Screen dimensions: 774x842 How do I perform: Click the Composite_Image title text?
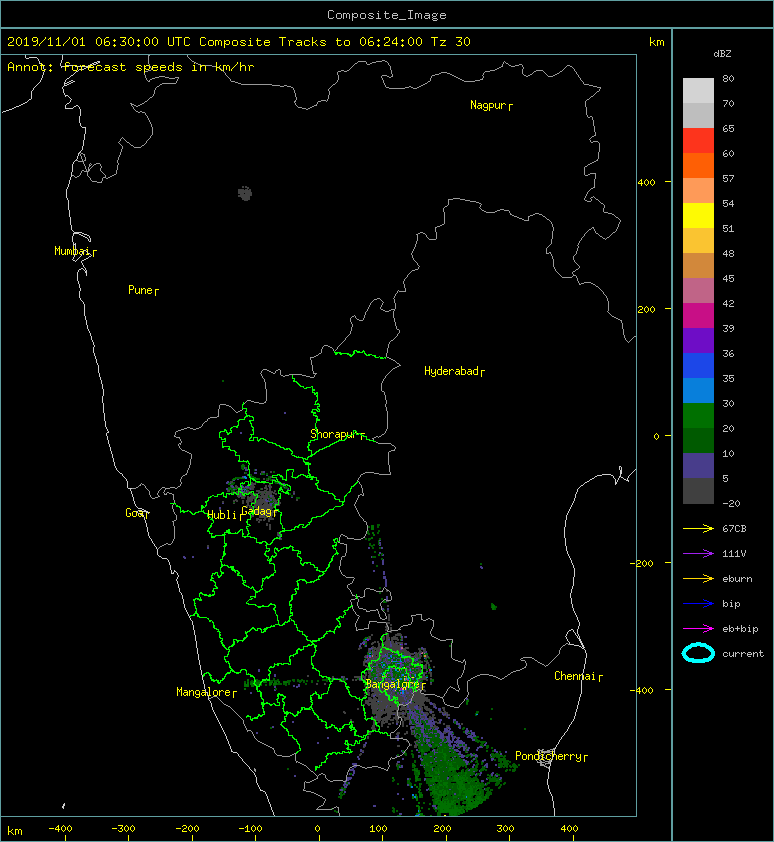[387, 15]
